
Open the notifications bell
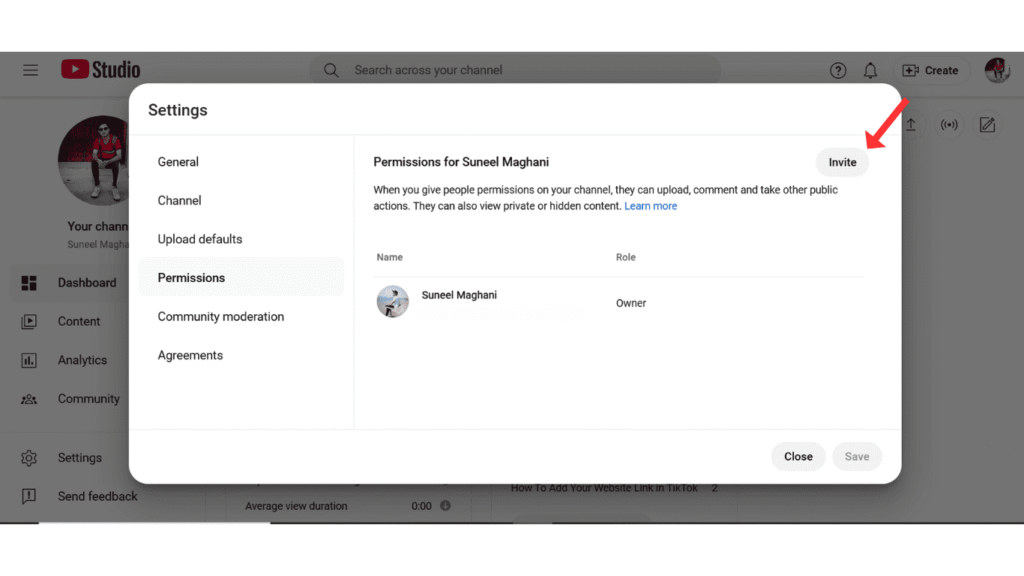[x=870, y=71]
